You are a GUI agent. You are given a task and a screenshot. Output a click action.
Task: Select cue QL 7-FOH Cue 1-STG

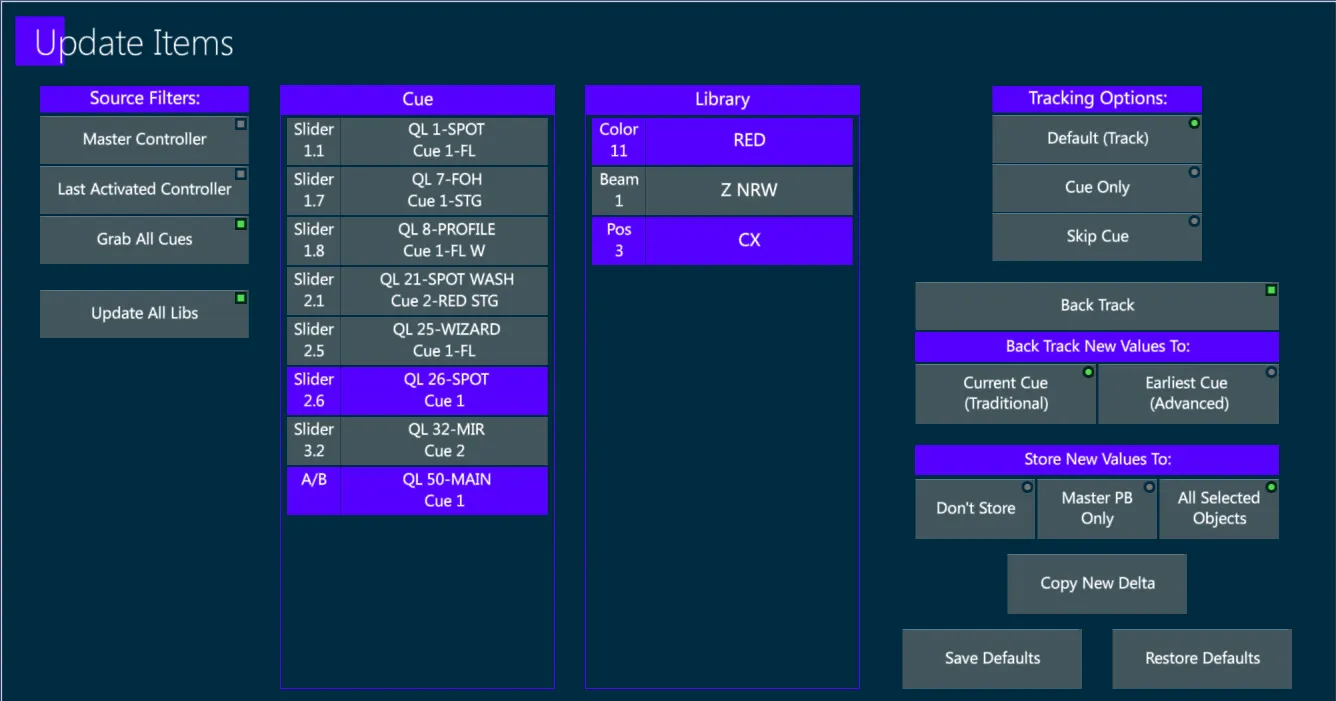[444, 191]
